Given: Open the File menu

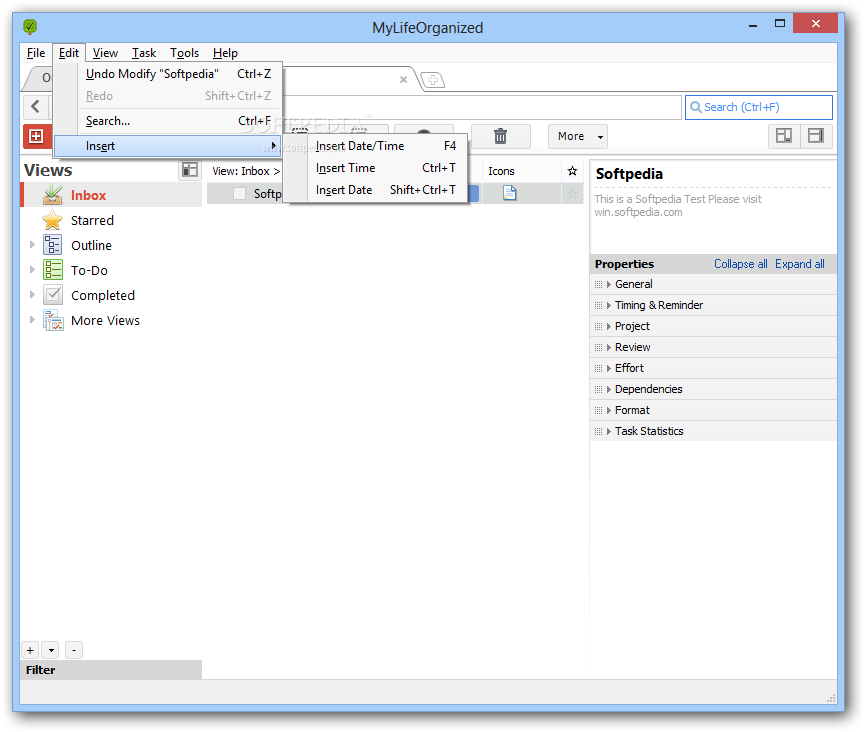Looking at the screenshot, I should [36, 53].
